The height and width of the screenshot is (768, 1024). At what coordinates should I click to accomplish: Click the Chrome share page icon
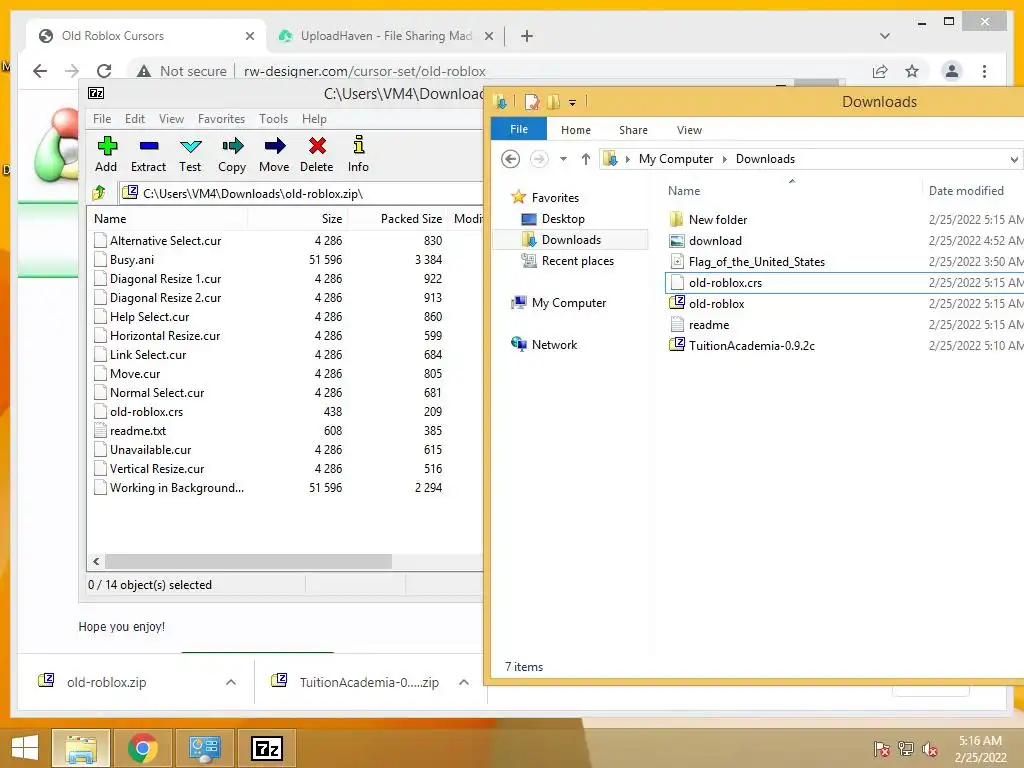[880, 71]
